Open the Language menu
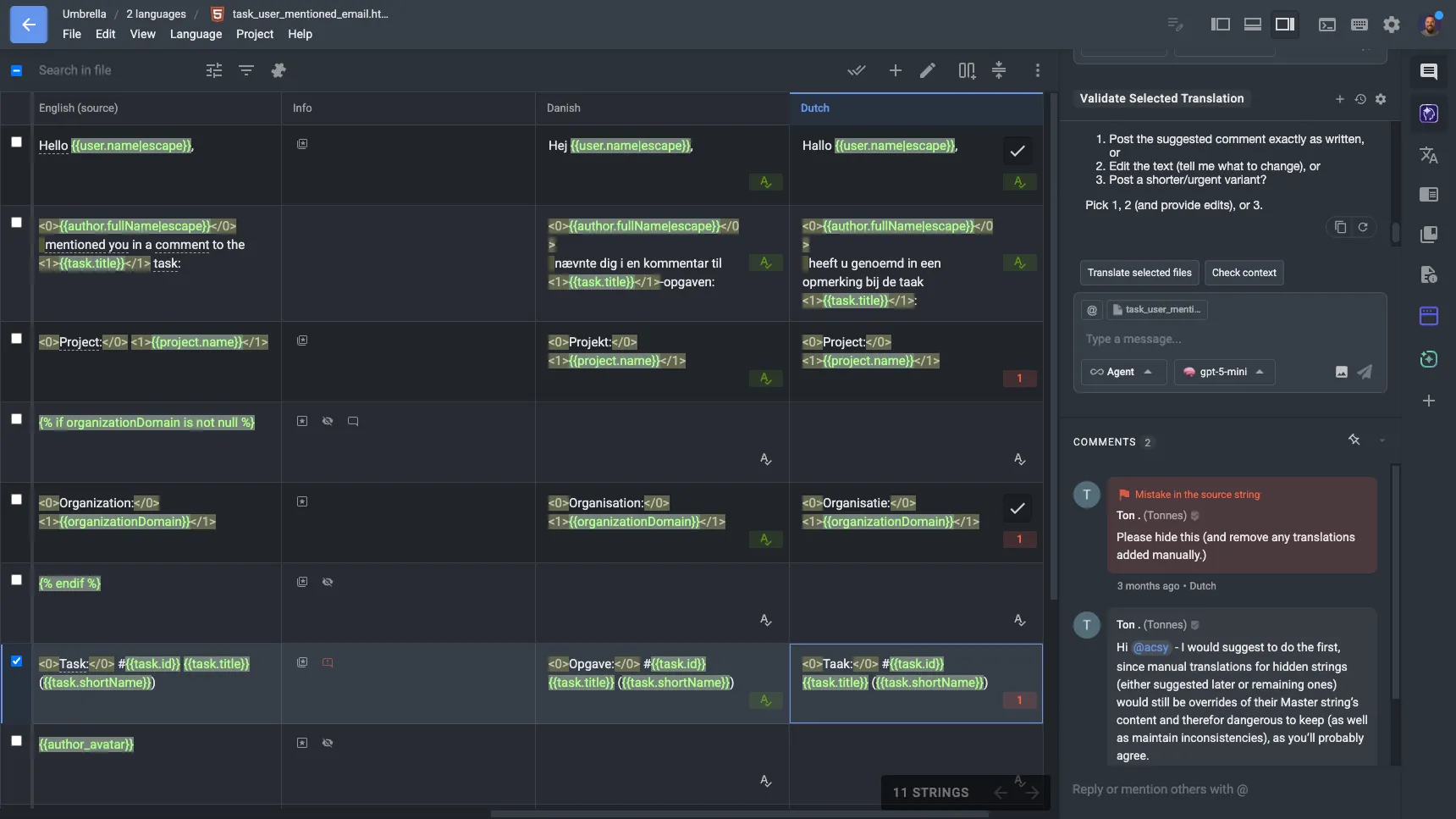Screen dimensions: 1456x819 click(x=196, y=34)
